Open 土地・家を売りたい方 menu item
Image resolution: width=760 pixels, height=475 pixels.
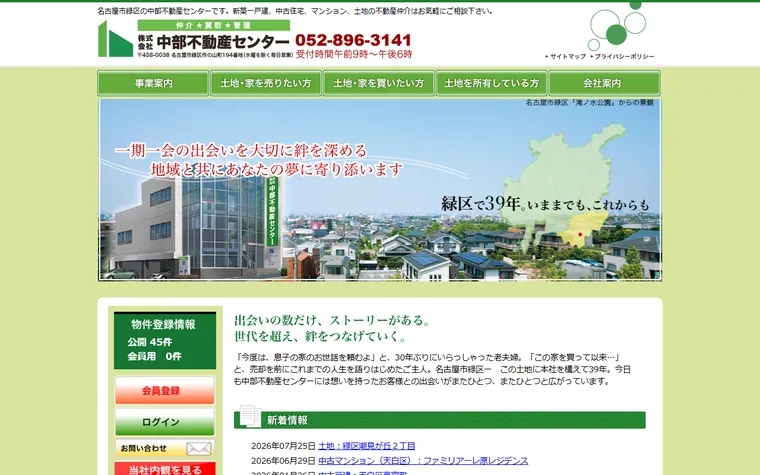pyautogui.click(x=266, y=83)
